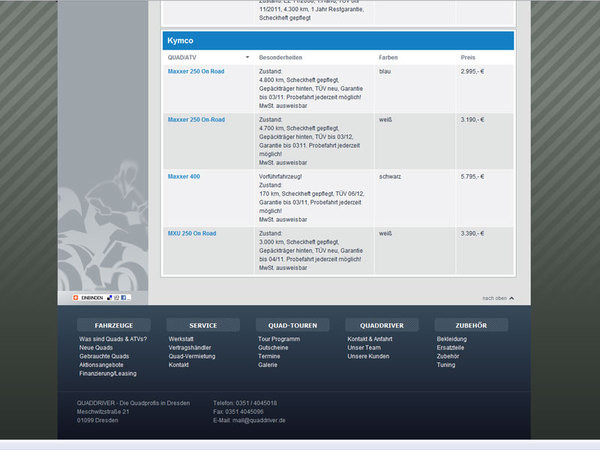The height and width of the screenshot is (450, 600).
Task: Go to Gebrauchte Quads page
Action: (x=104, y=356)
